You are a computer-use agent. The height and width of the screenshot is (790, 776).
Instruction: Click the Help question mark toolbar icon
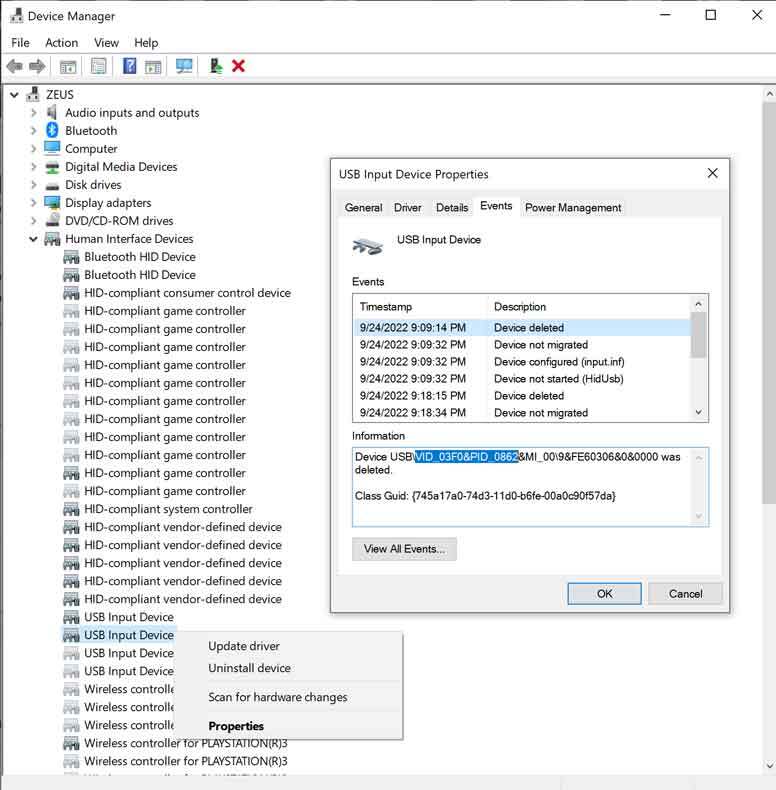(129, 66)
